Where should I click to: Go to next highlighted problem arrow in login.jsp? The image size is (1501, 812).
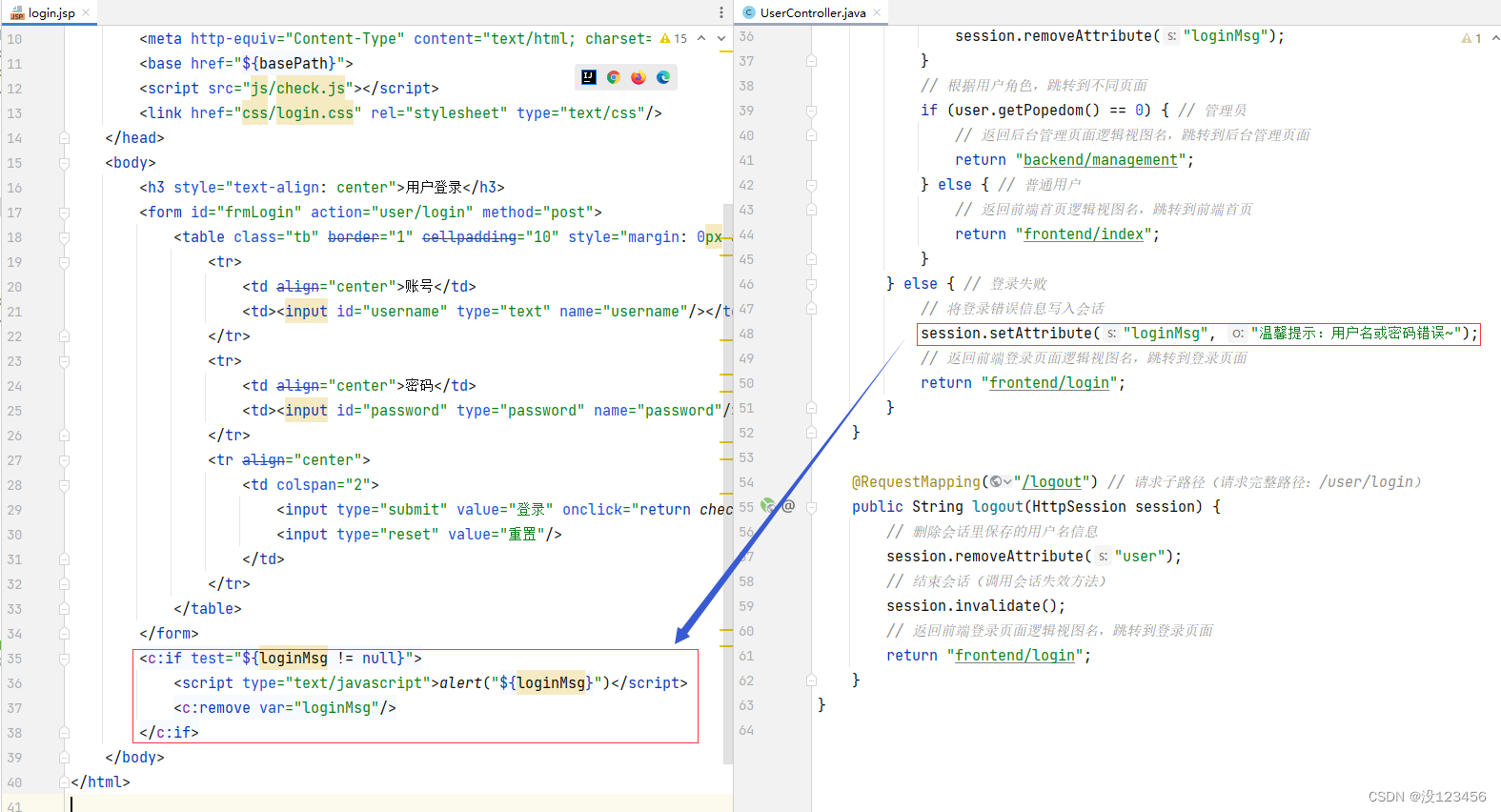721,38
